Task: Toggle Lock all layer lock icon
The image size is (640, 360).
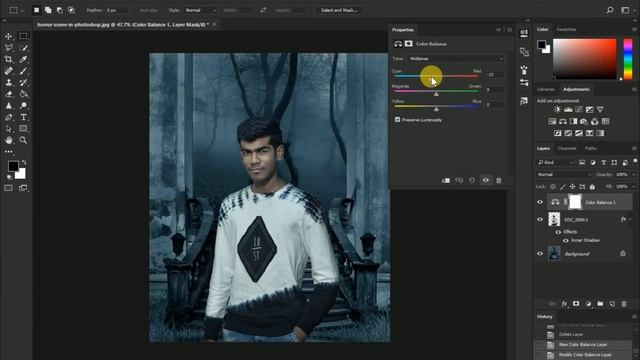Action: tap(592, 187)
